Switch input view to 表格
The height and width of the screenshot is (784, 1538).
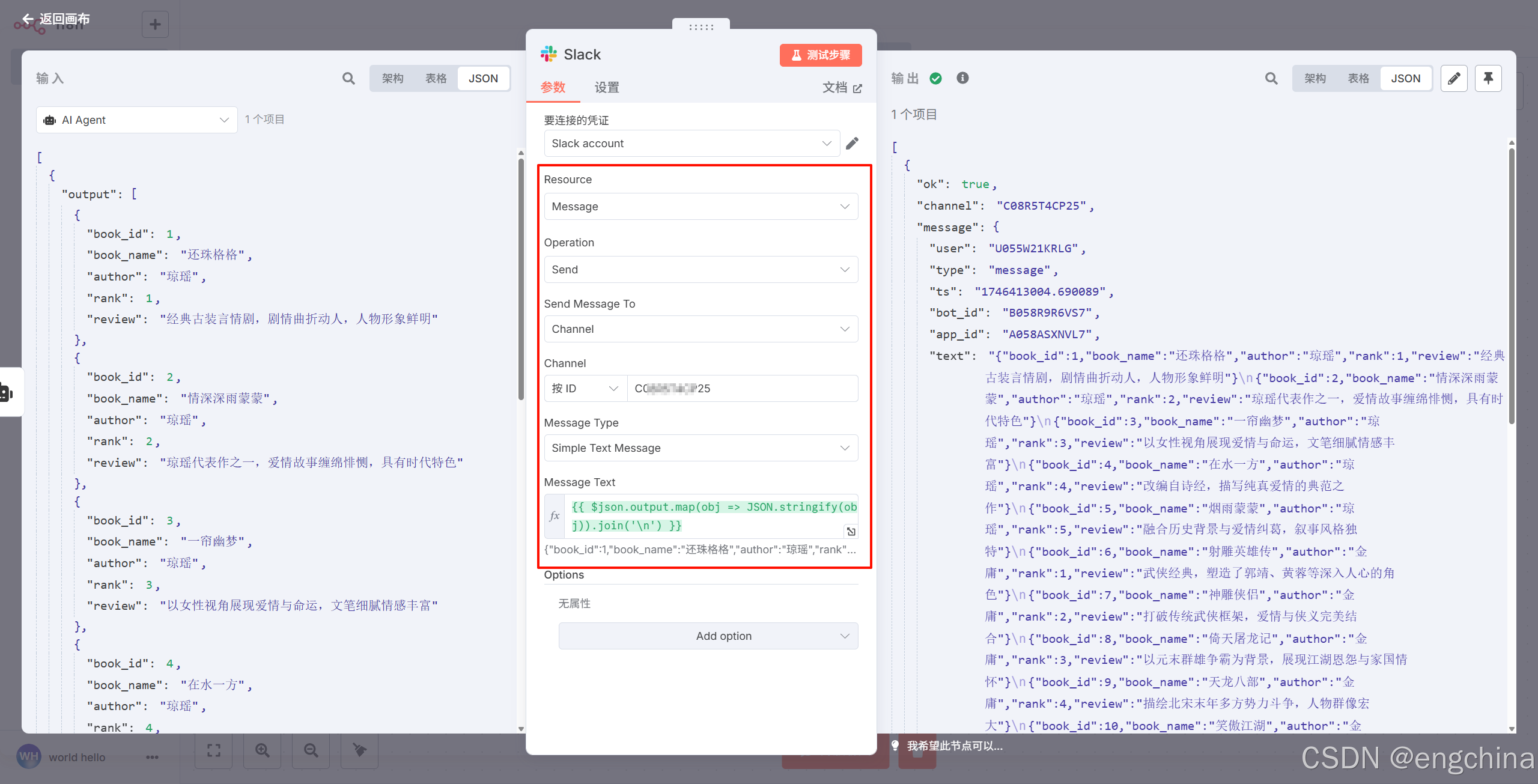click(436, 79)
